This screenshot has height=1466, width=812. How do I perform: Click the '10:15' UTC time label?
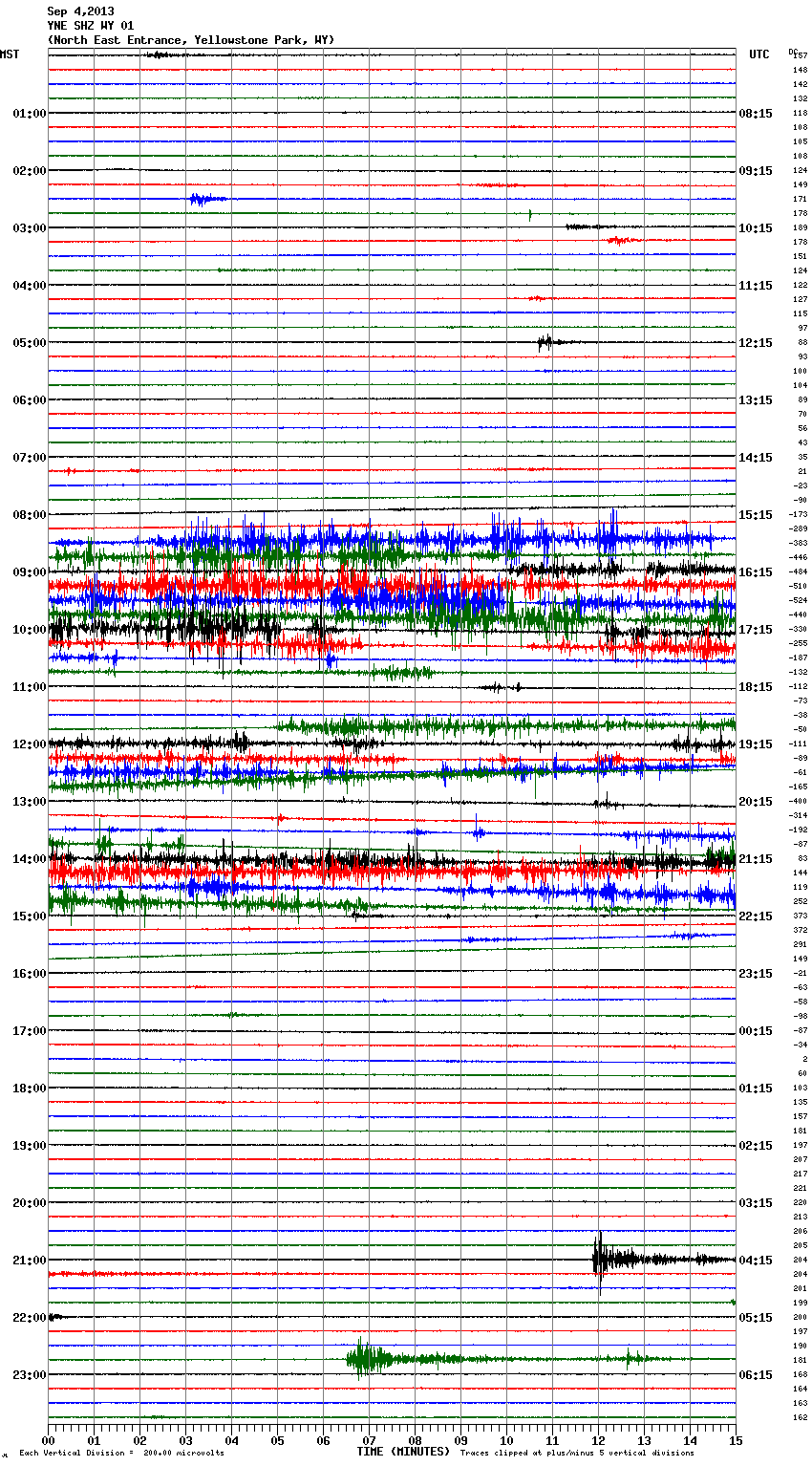pos(756,228)
